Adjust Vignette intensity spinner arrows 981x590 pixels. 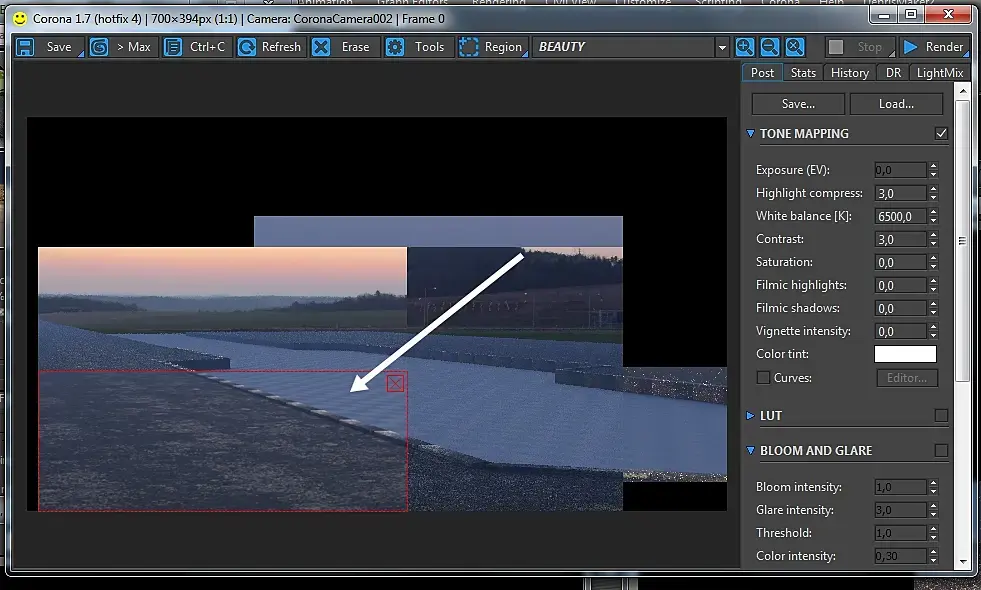tap(933, 331)
